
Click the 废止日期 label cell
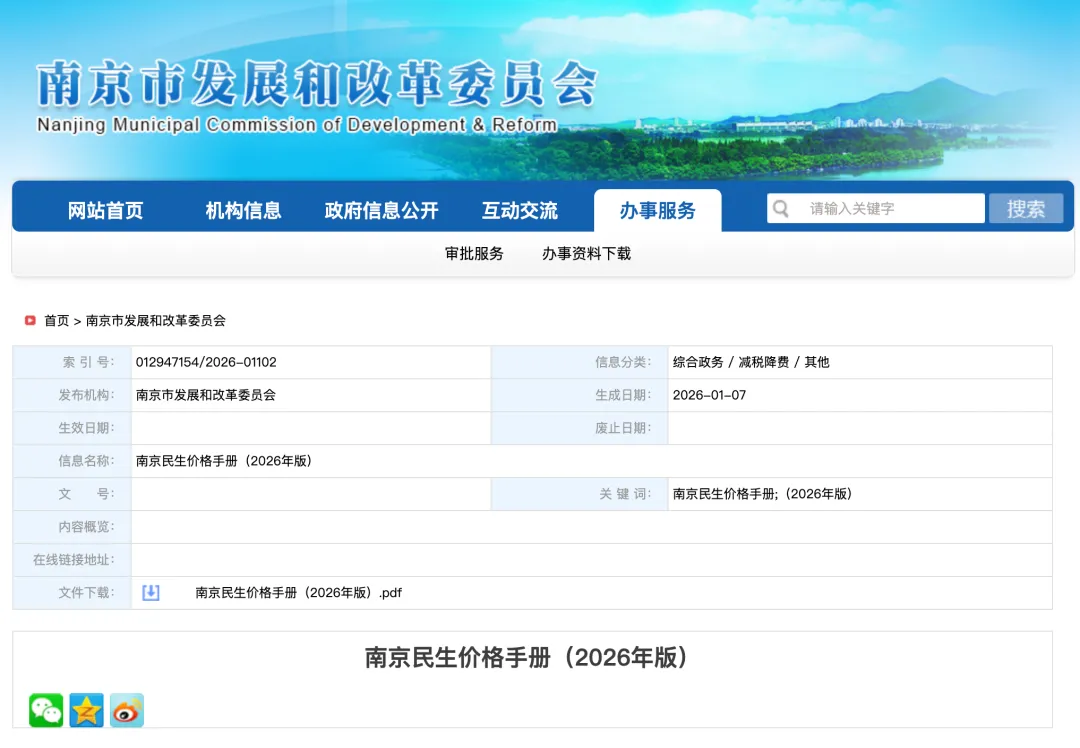580,428
